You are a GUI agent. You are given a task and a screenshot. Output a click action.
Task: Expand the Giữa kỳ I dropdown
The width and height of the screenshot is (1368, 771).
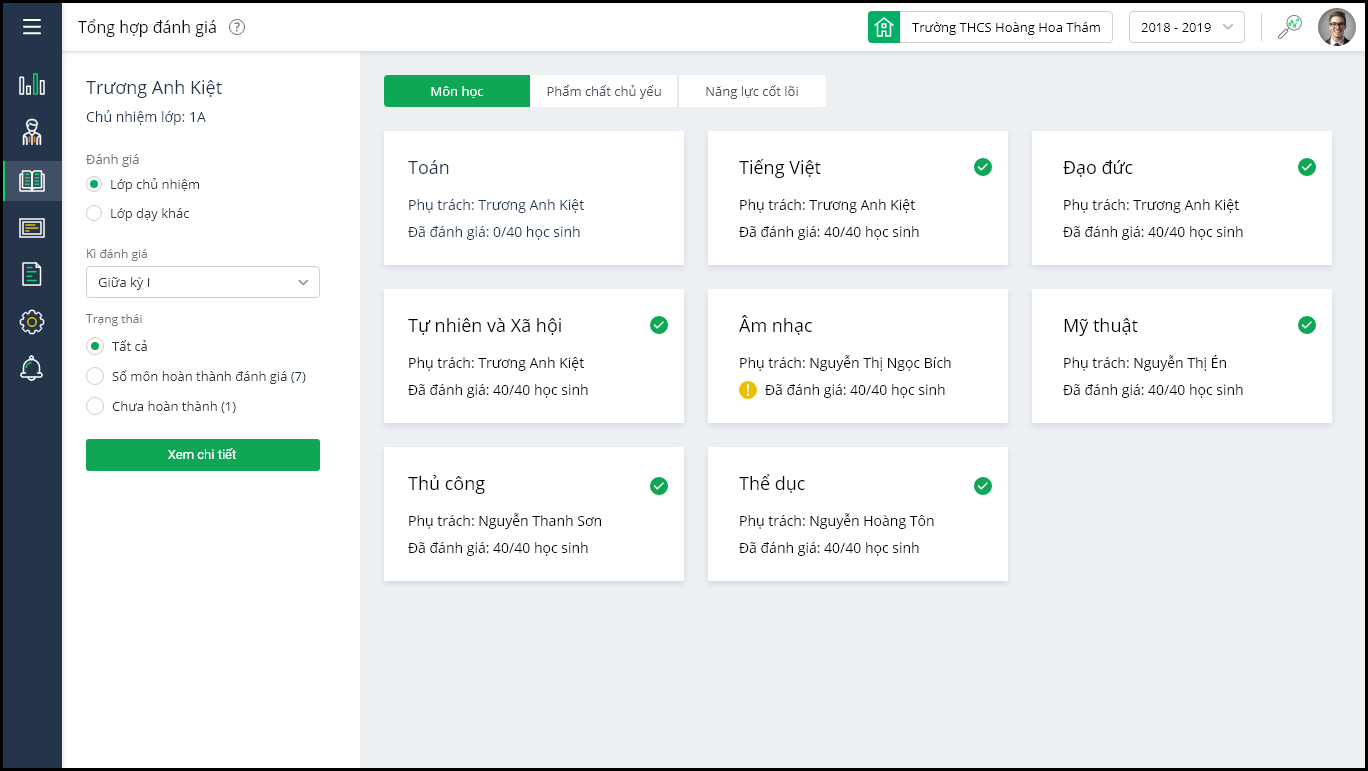pyautogui.click(x=203, y=282)
